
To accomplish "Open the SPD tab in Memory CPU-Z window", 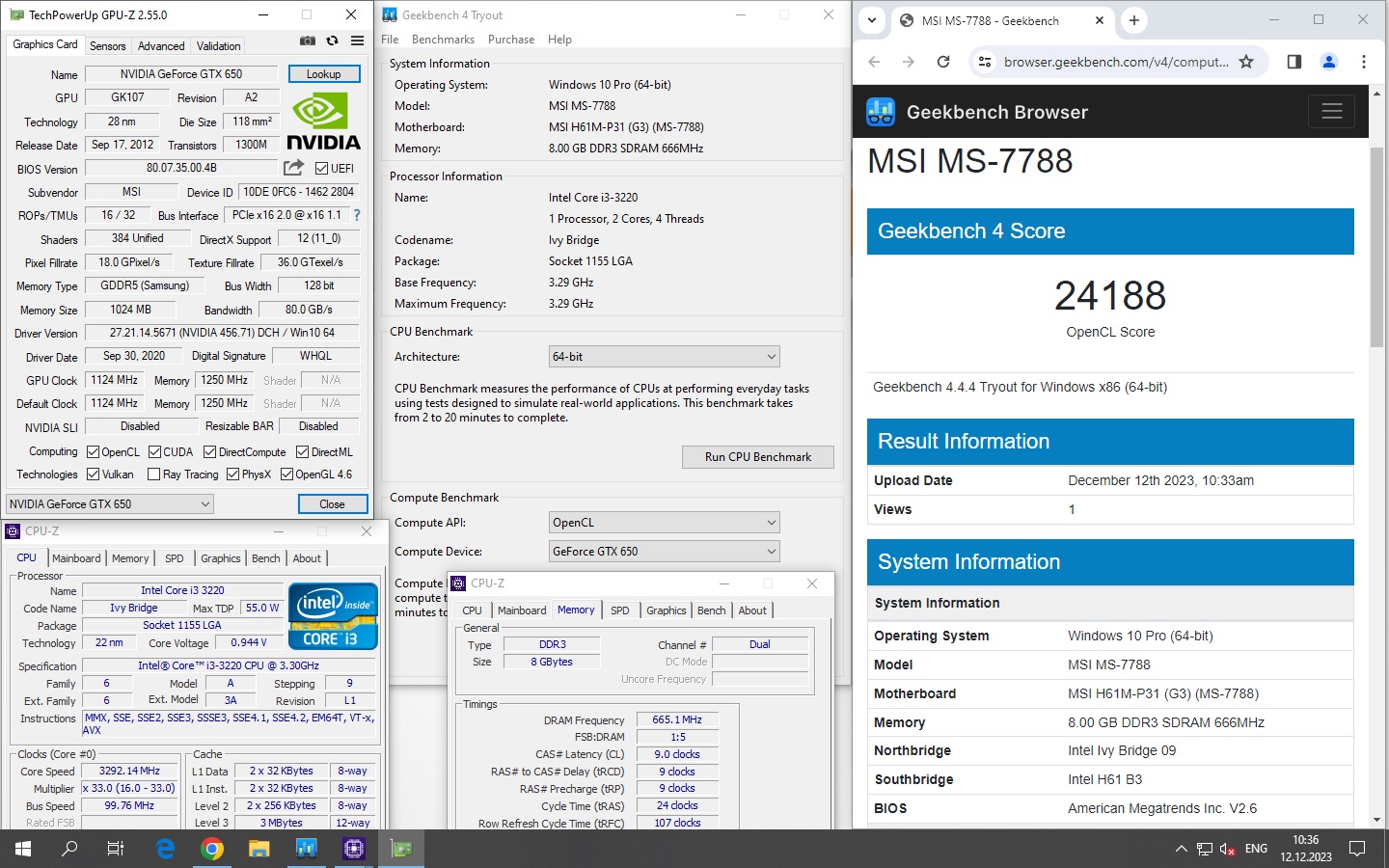I will click(620, 610).
